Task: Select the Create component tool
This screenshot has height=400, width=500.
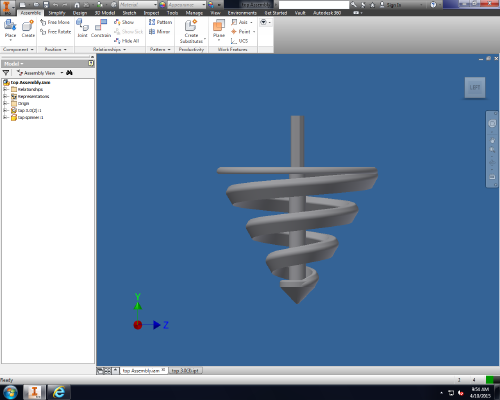Action: 28,29
